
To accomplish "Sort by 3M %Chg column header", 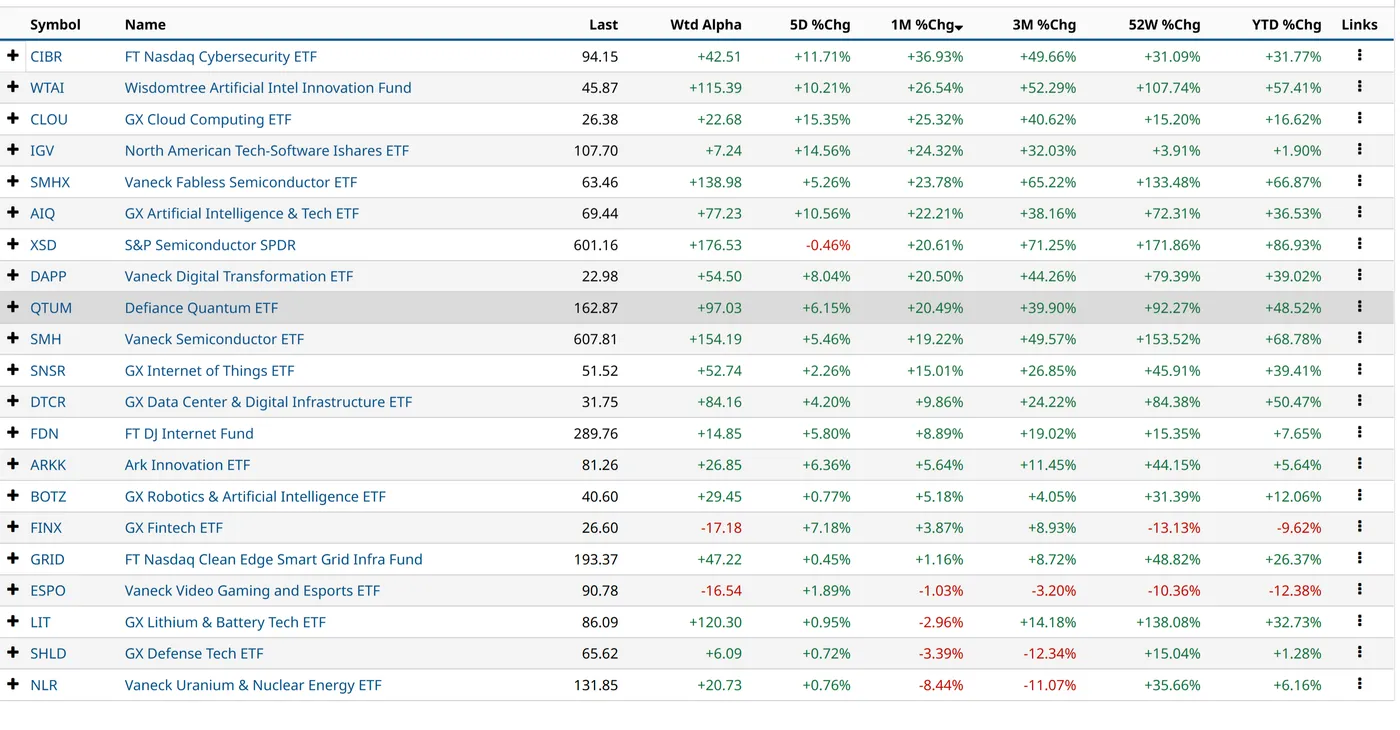I will [x=1045, y=24].
